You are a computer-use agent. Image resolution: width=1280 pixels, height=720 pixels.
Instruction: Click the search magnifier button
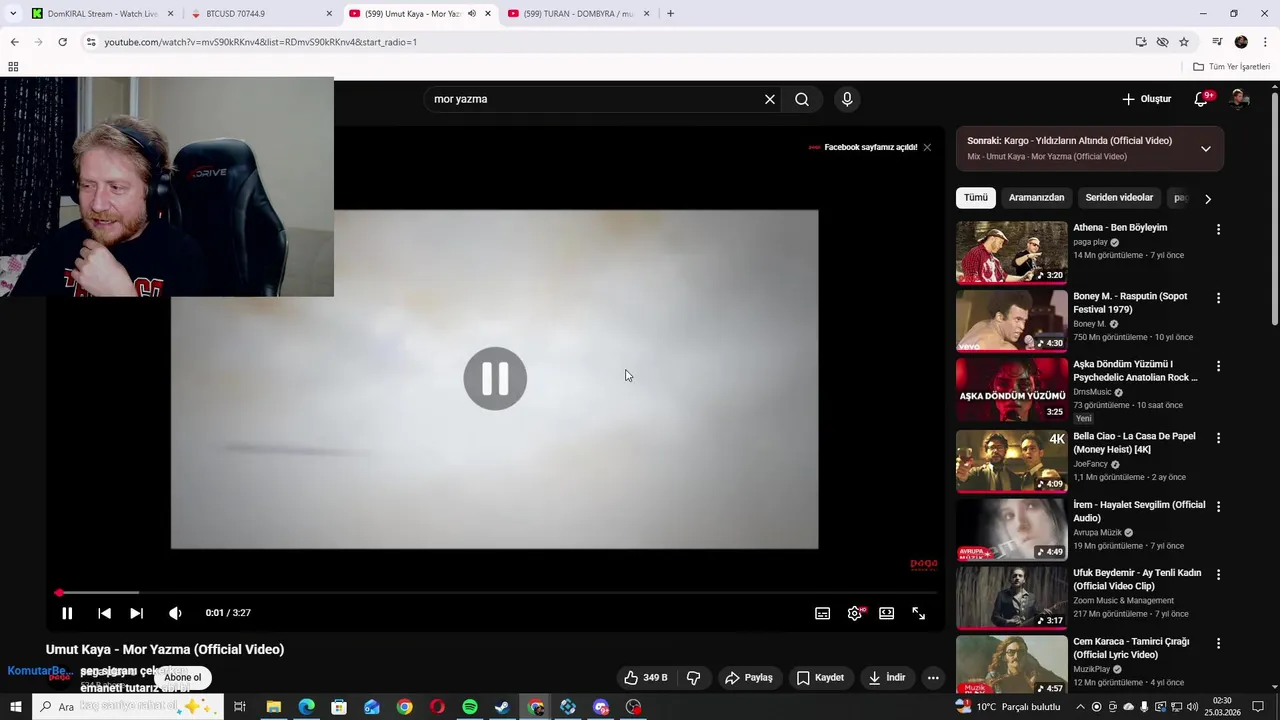pyautogui.click(x=802, y=99)
